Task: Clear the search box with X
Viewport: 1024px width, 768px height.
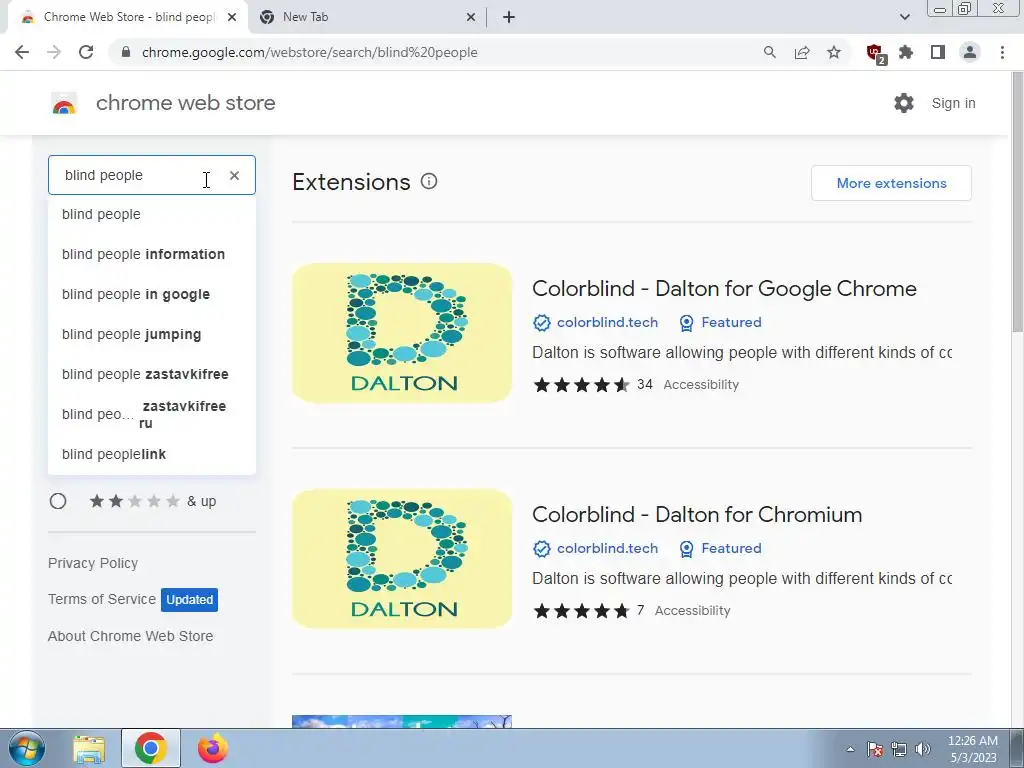Action: point(234,175)
